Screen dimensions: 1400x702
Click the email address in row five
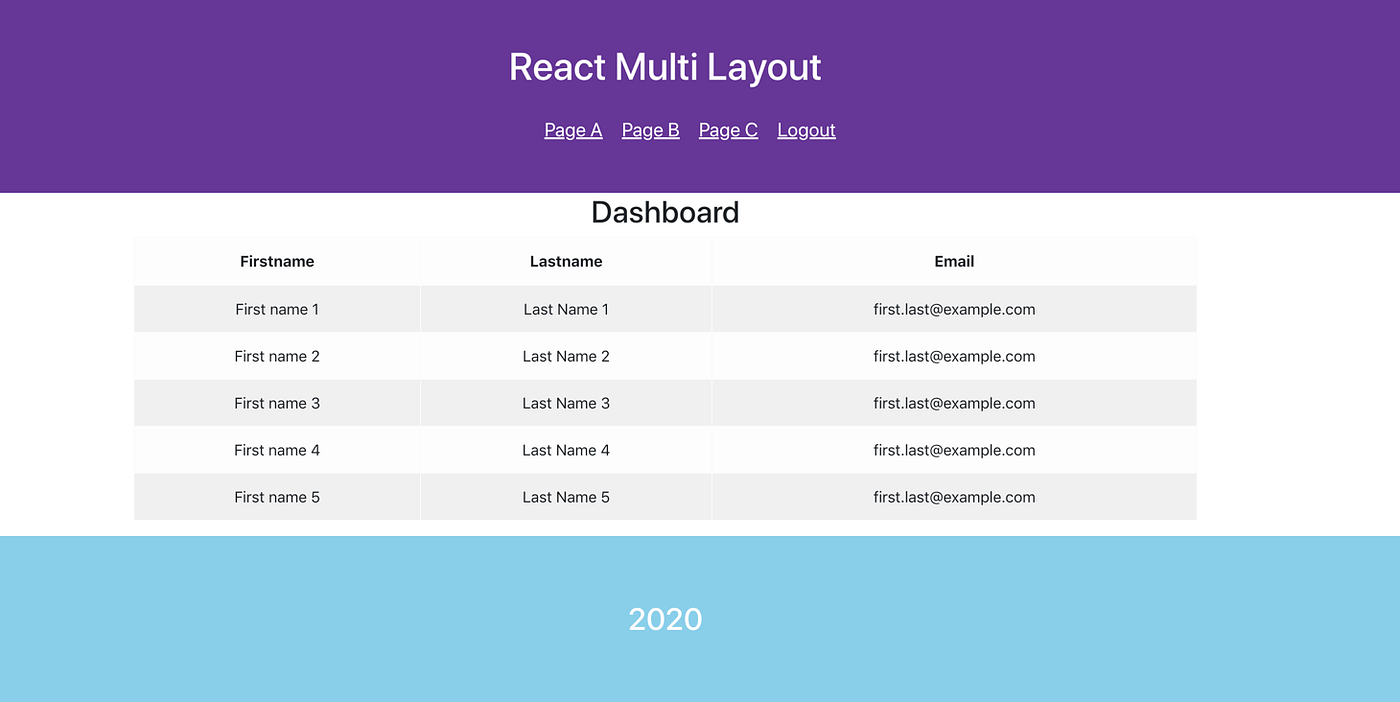pyautogui.click(x=954, y=497)
